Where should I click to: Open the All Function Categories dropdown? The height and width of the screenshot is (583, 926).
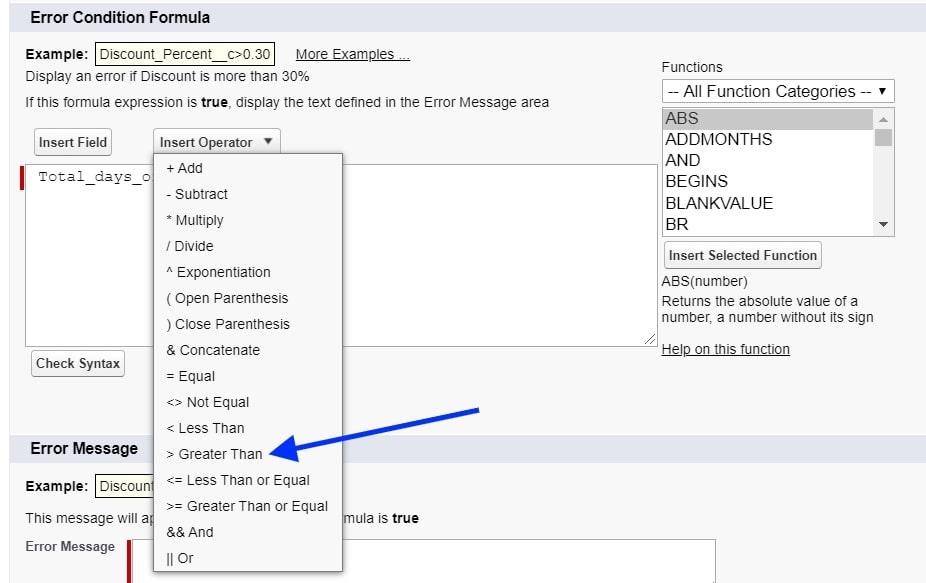click(778, 91)
